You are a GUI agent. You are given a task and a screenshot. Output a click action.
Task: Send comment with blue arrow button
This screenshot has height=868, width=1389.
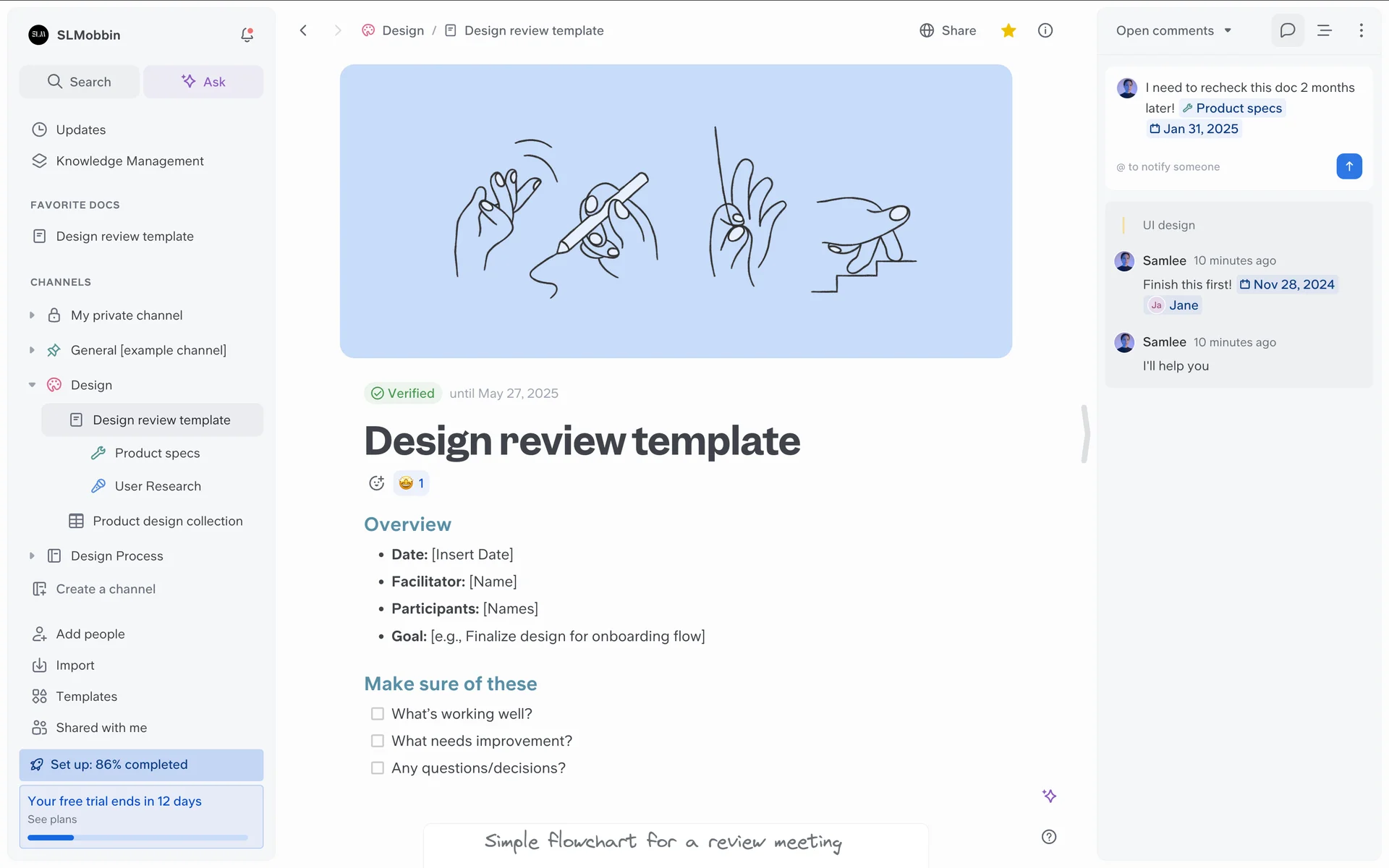[1348, 166]
